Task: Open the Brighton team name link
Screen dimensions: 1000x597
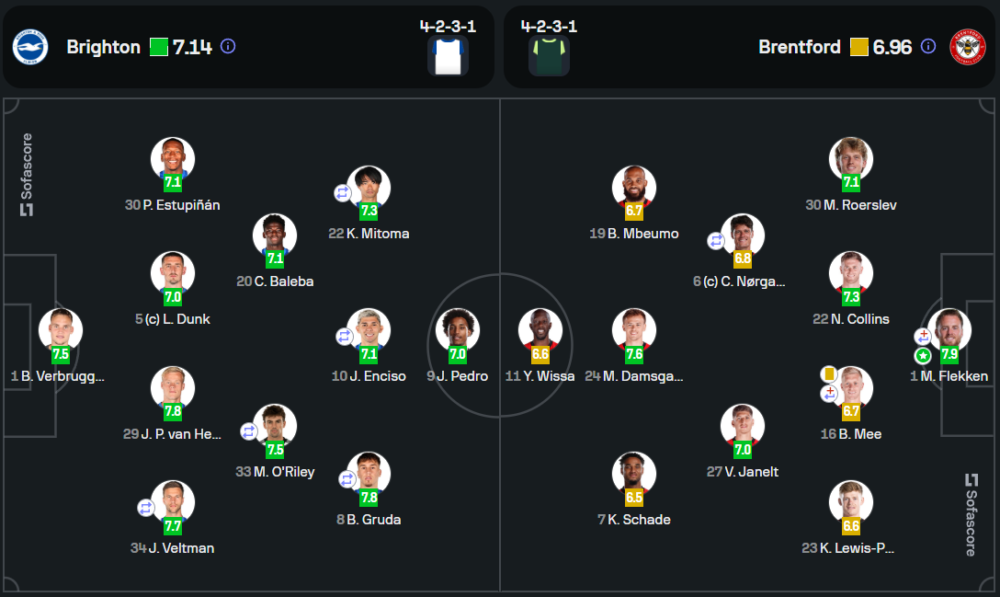Action: tap(103, 47)
